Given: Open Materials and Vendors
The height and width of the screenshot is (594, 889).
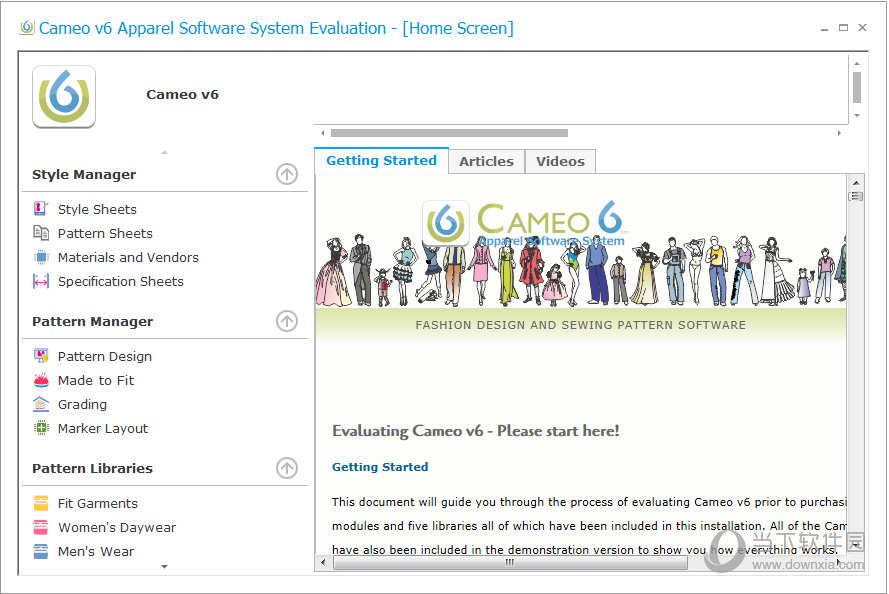Looking at the screenshot, I should tap(126, 257).
